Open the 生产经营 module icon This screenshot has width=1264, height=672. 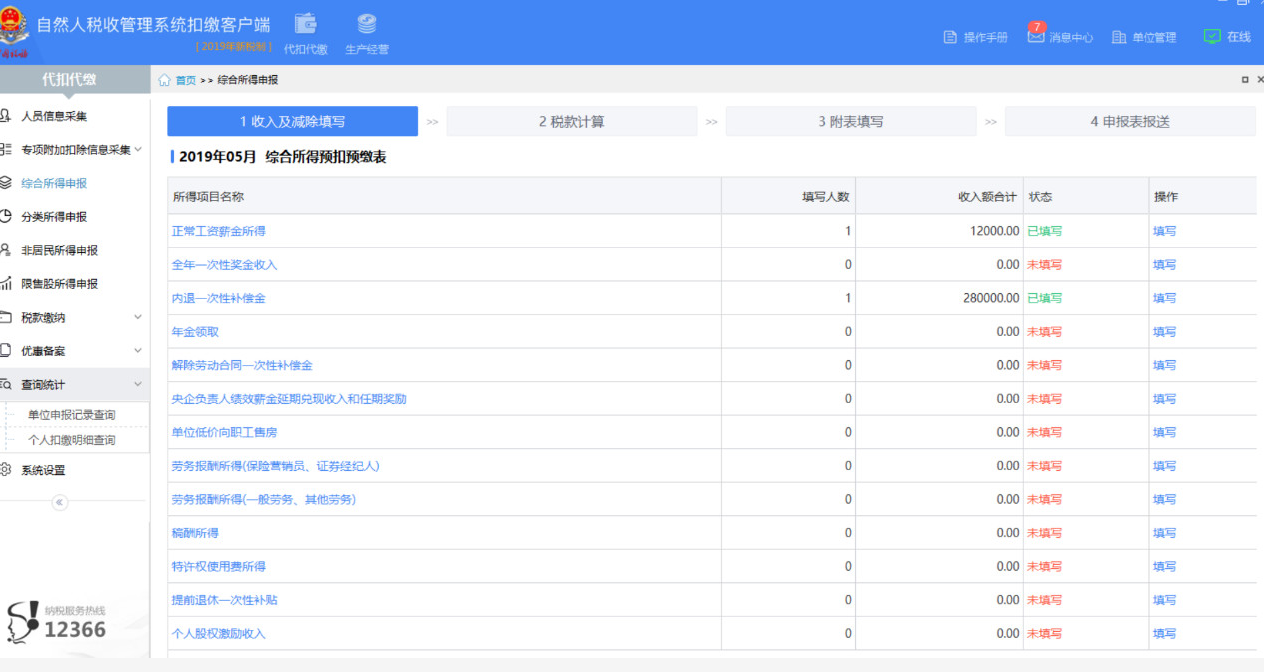[367, 24]
